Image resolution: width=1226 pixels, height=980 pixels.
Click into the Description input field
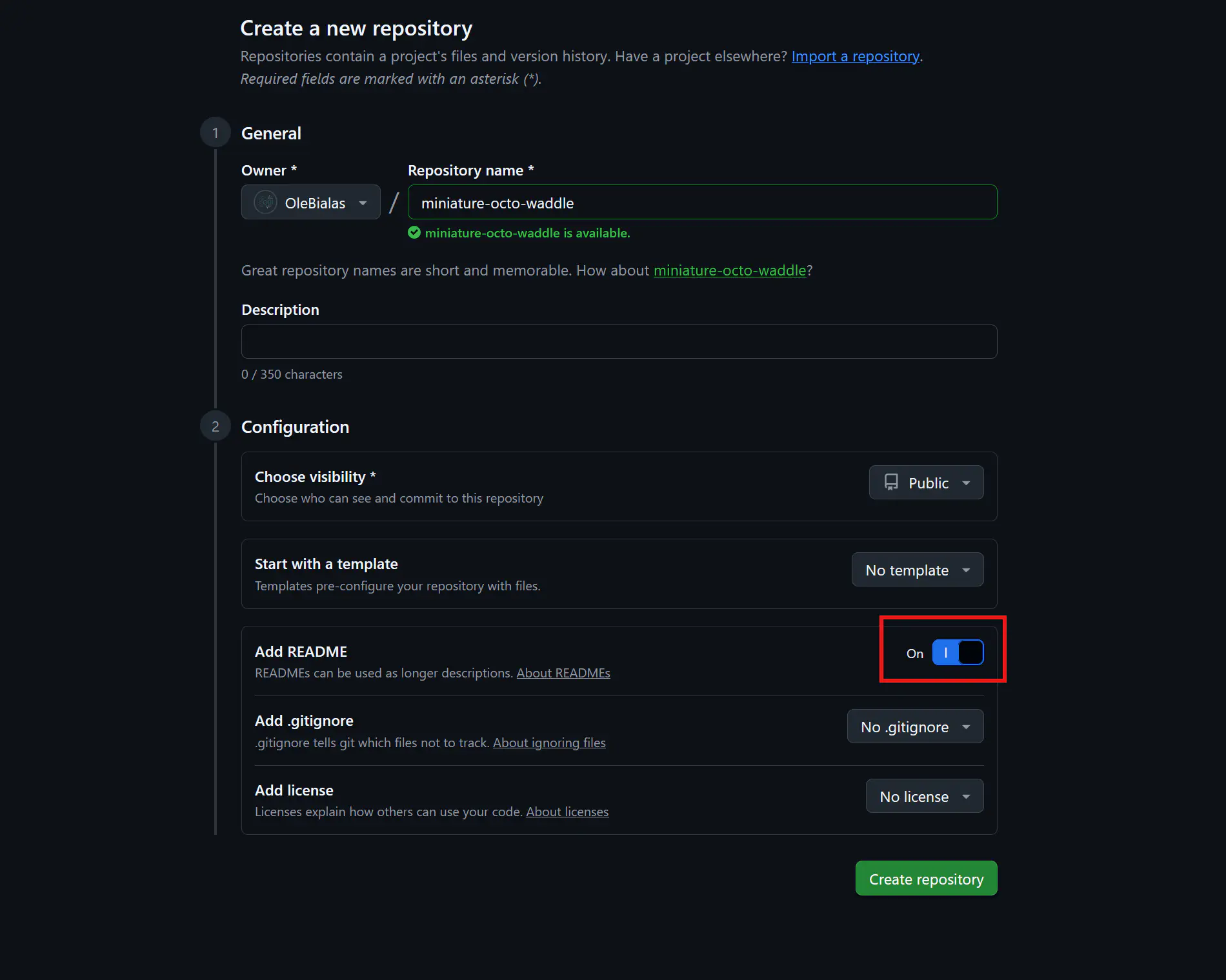tap(619, 341)
